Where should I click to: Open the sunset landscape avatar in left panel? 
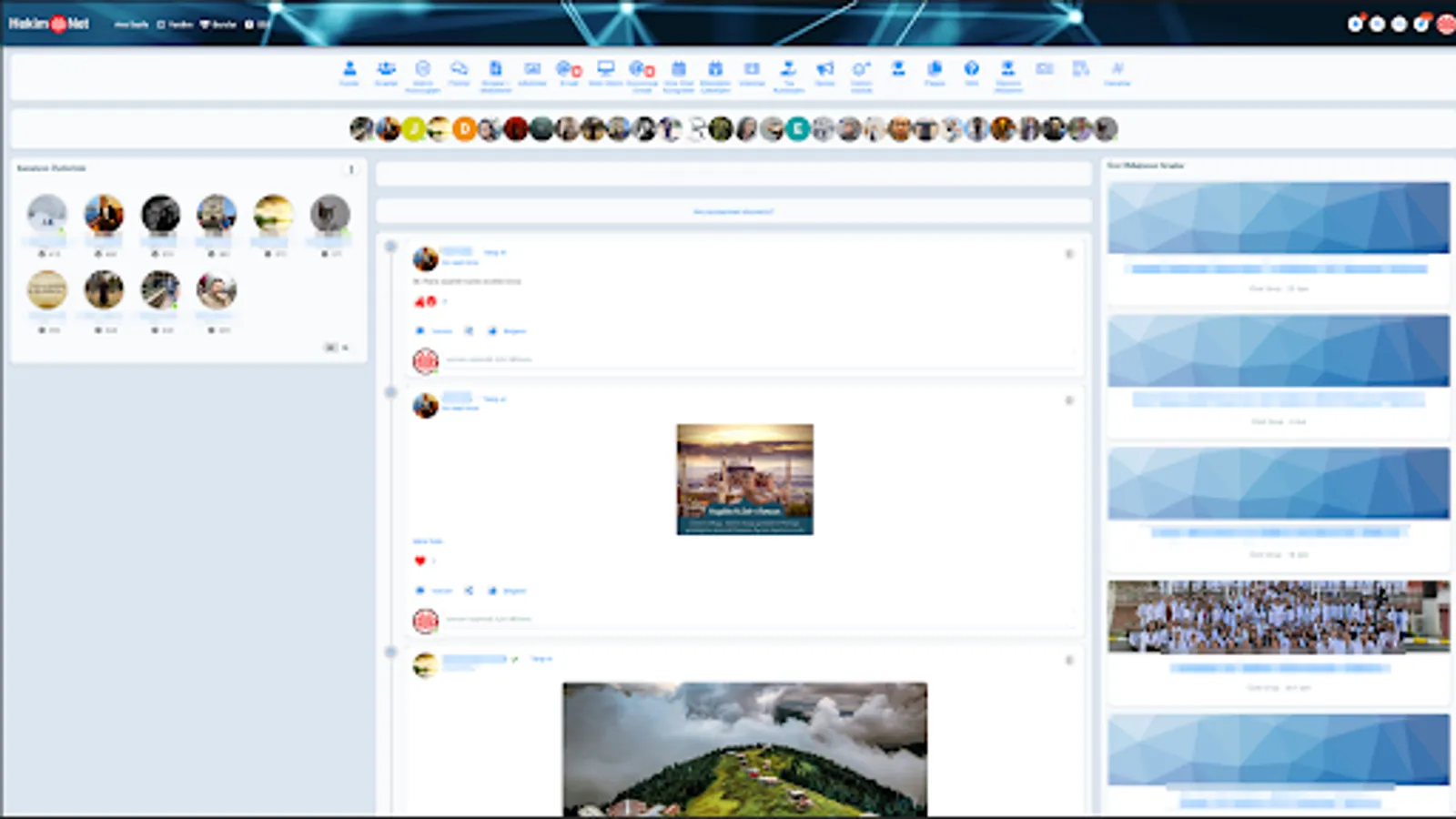[x=273, y=214]
